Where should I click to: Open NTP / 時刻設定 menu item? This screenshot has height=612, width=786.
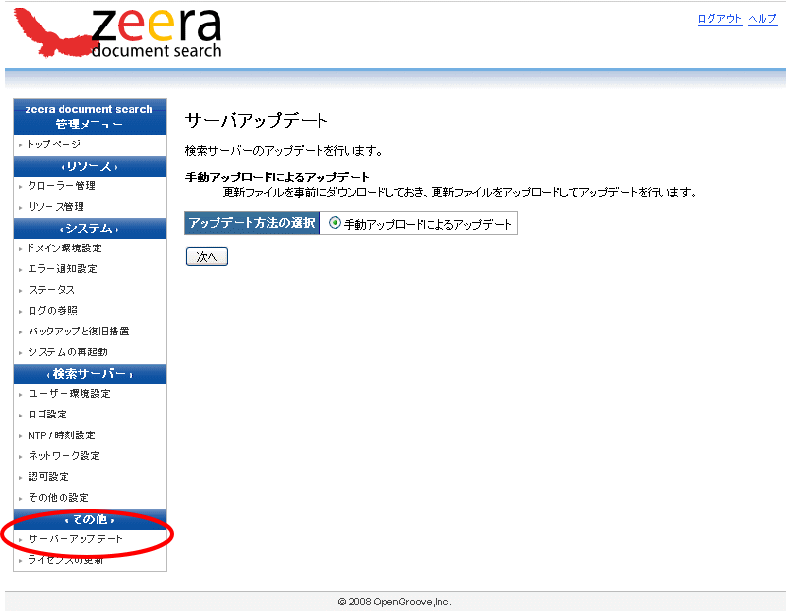pyautogui.click(x=62, y=436)
